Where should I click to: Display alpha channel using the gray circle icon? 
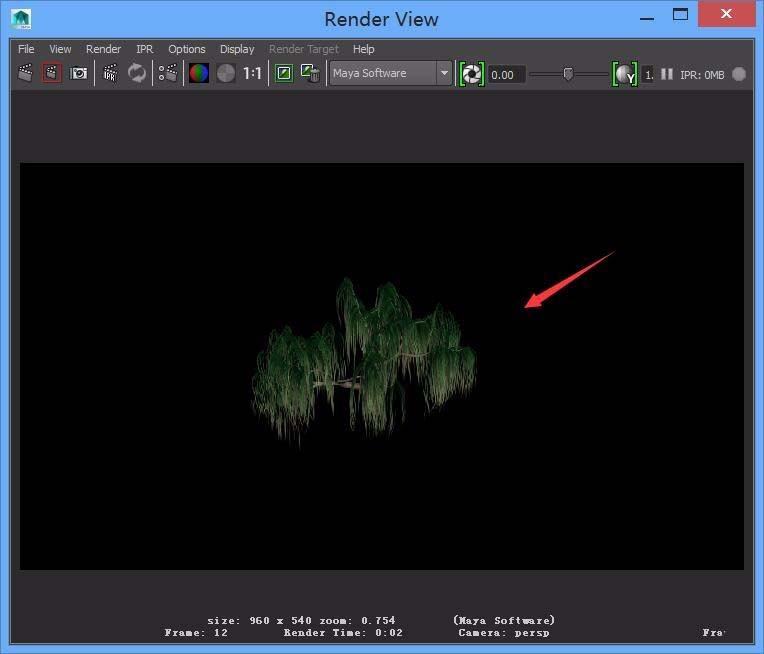pos(226,74)
